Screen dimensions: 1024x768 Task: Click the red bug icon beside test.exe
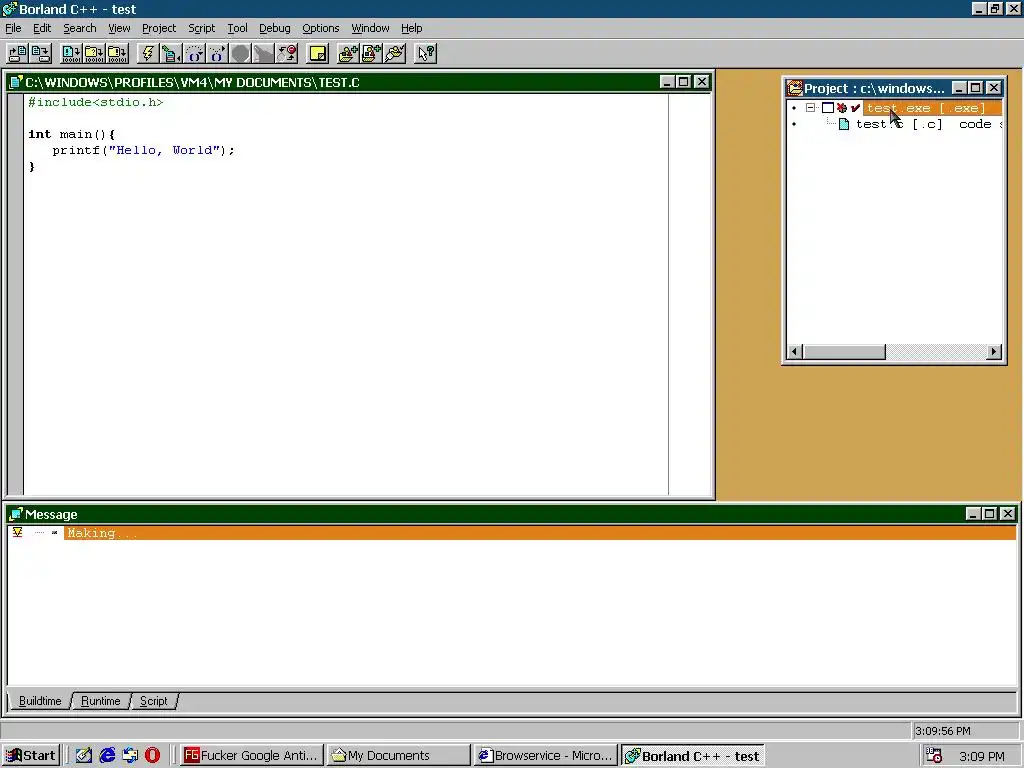(x=842, y=108)
